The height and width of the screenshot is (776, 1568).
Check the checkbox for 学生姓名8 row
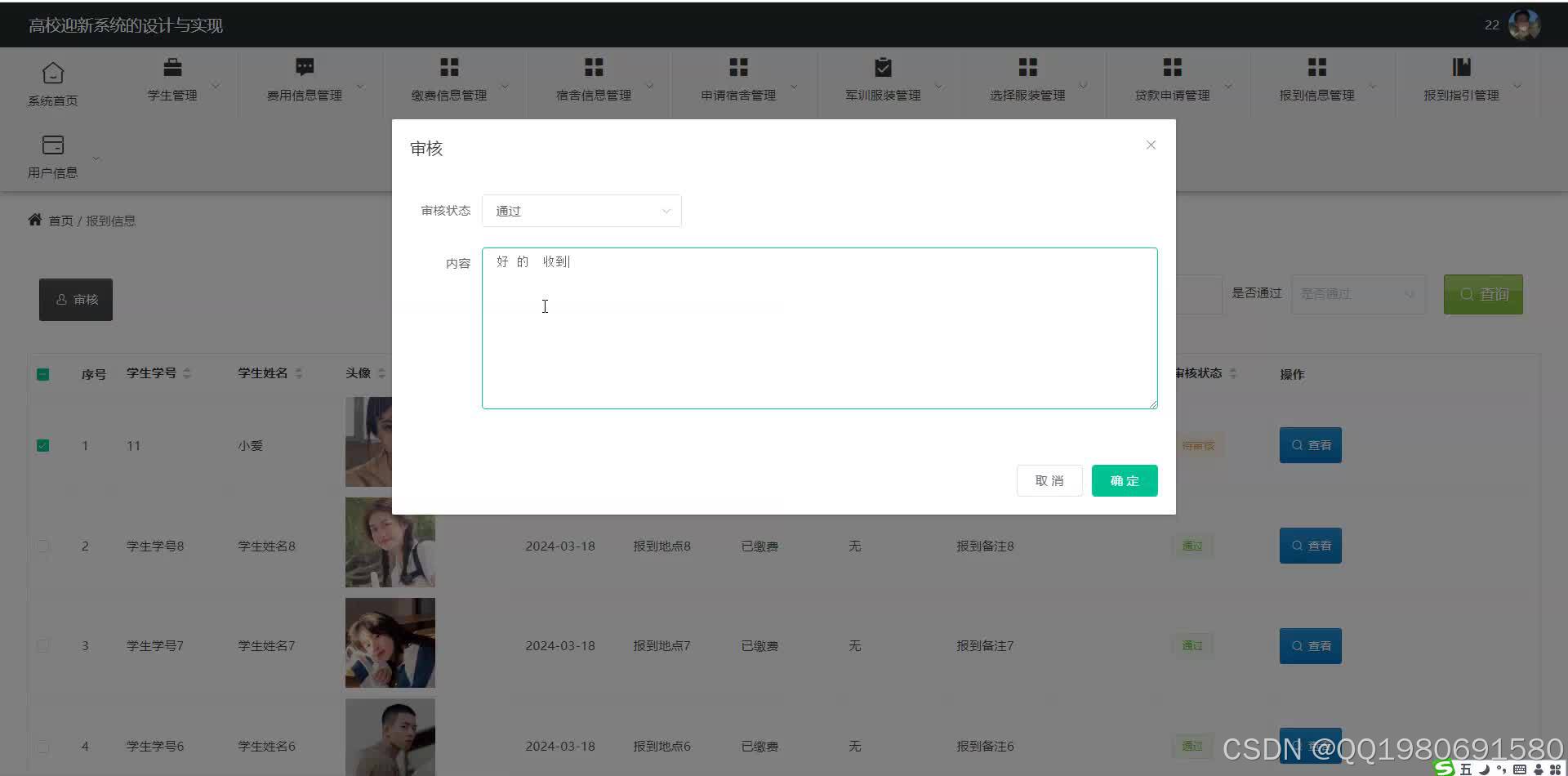(x=42, y=546)
